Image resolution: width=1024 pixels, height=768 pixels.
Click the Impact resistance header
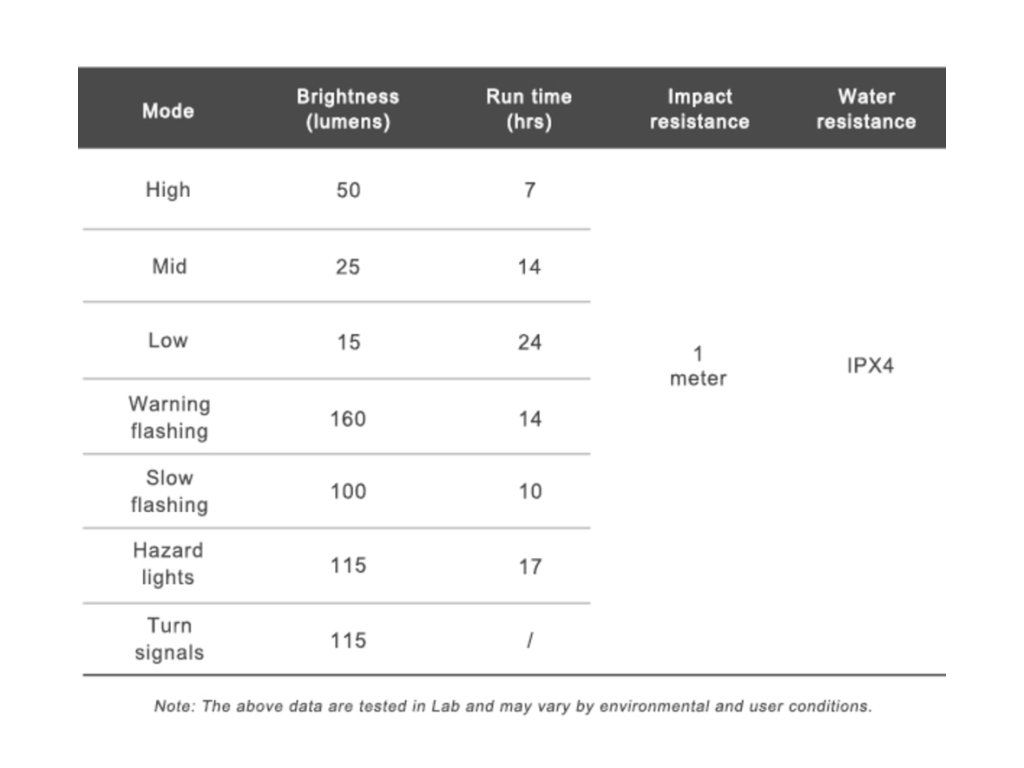(x=699, y=110)
